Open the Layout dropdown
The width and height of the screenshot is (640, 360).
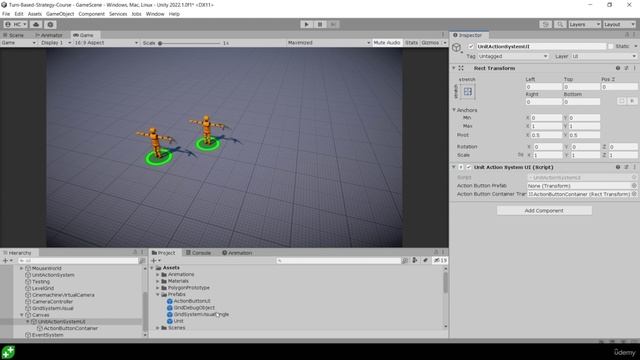click(x=619, y=24)
